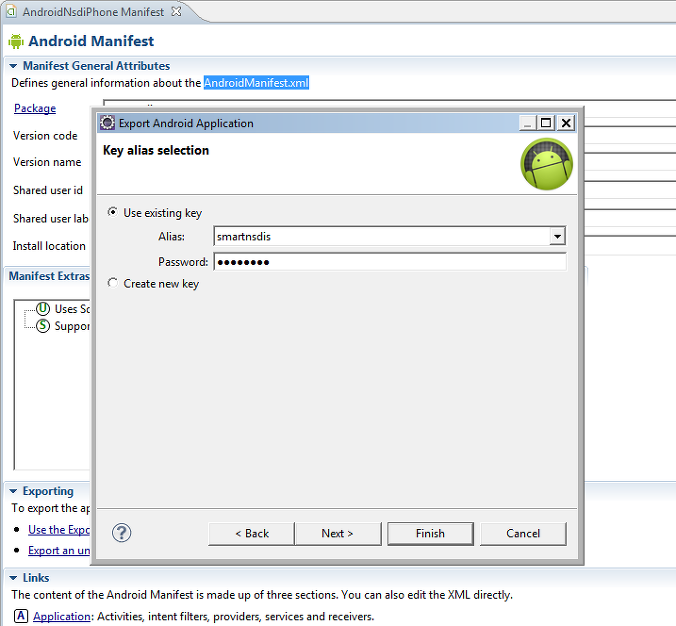This screenshot has width=676, height=626.
Task: Collapse the Exporting section
Action: (13, 491)
